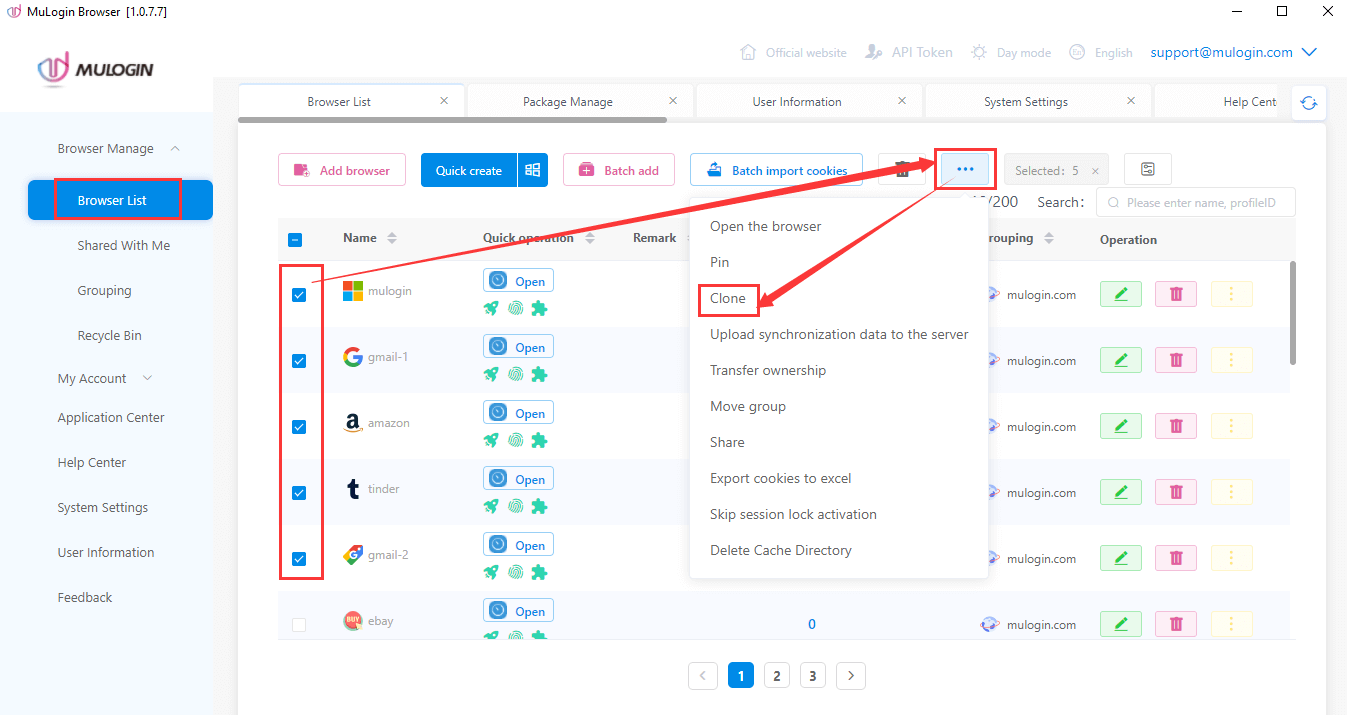Check the ebay row checkbox
This screenshot has width=1347, height=715.
tap(299, 623)
